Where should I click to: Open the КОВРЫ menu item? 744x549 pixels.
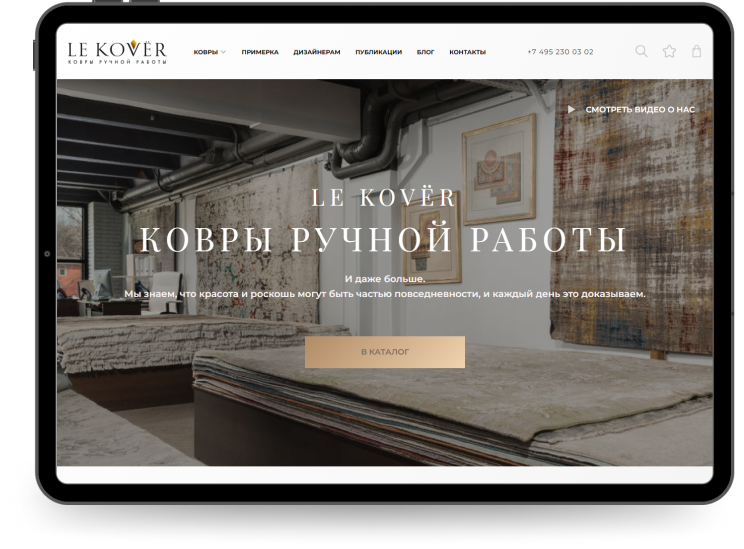coord(205,52)
